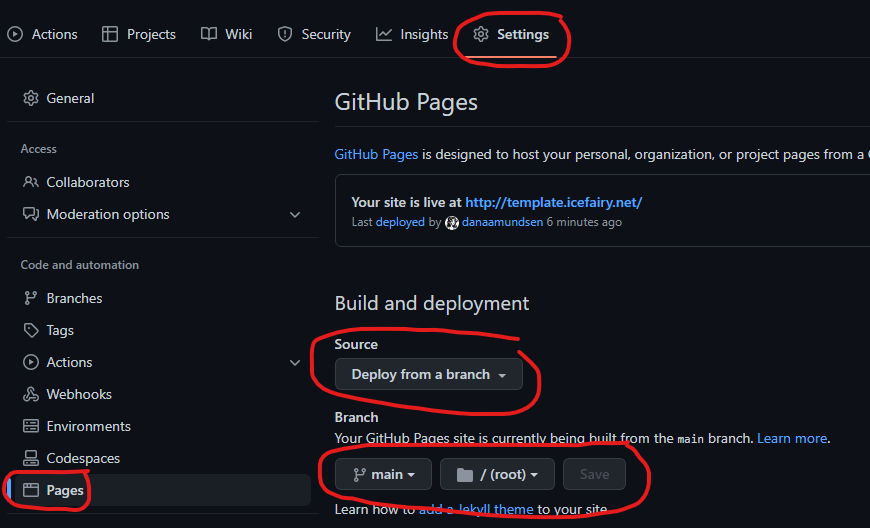The width and height of the screenshot is (870, 528).
Task: Click the Access section label
Action: tap(39, 149)
